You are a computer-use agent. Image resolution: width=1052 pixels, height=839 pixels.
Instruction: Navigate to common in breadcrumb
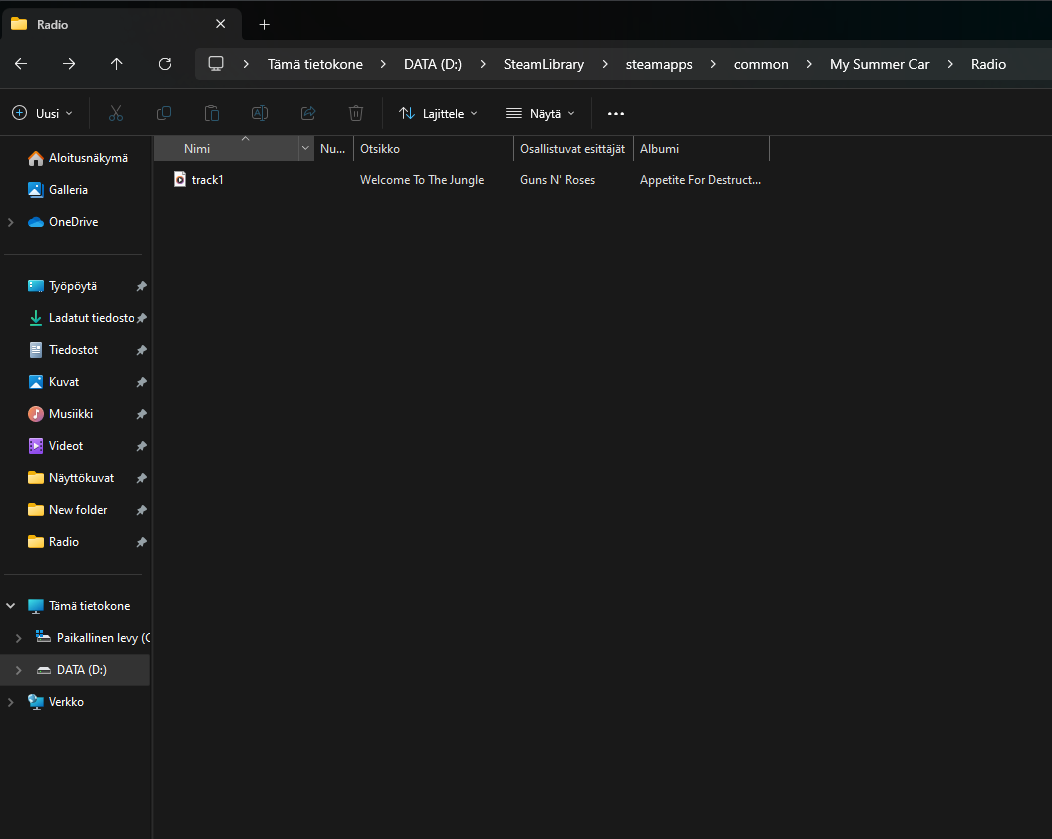(x=761, y=64)
